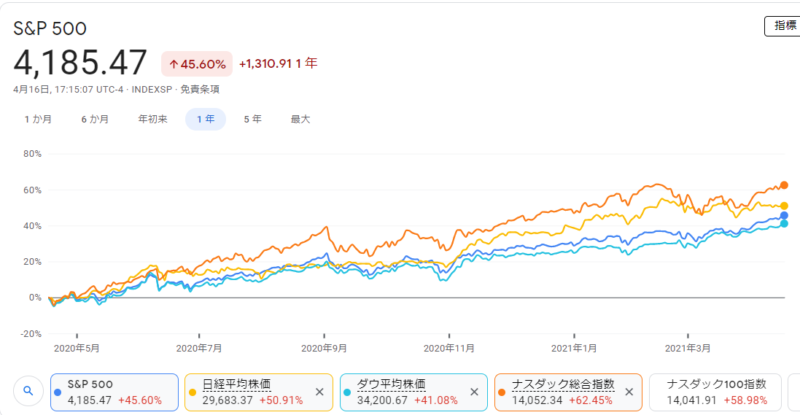Click the INDEXSP exchange label
Screen dimensions: 800x415
click(152, 89)
